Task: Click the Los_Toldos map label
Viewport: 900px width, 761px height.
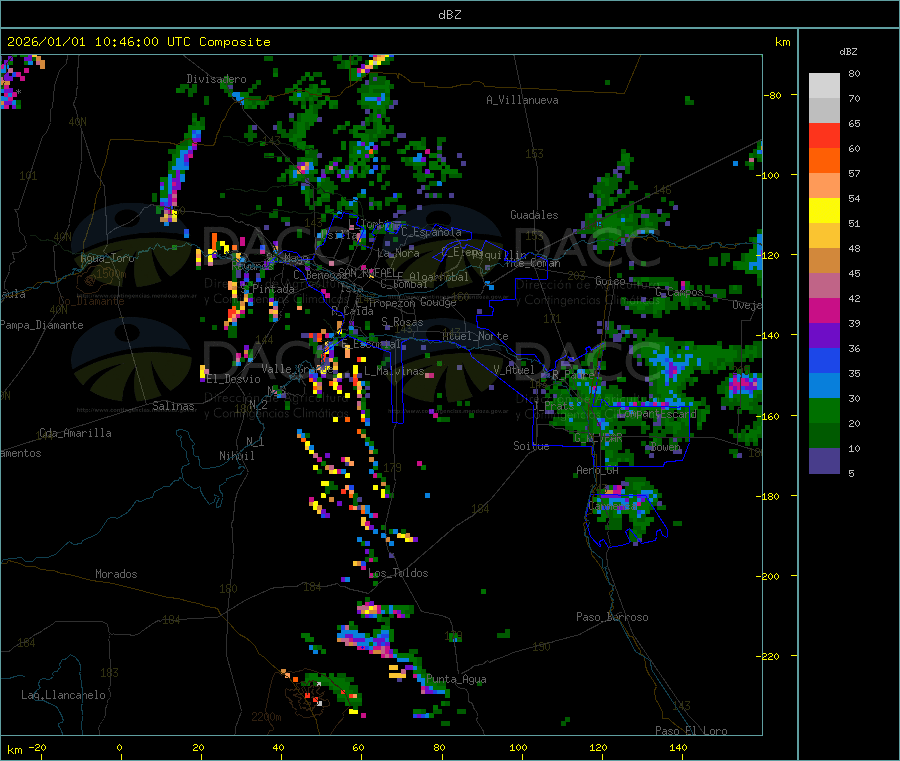Action: (398, 573)
